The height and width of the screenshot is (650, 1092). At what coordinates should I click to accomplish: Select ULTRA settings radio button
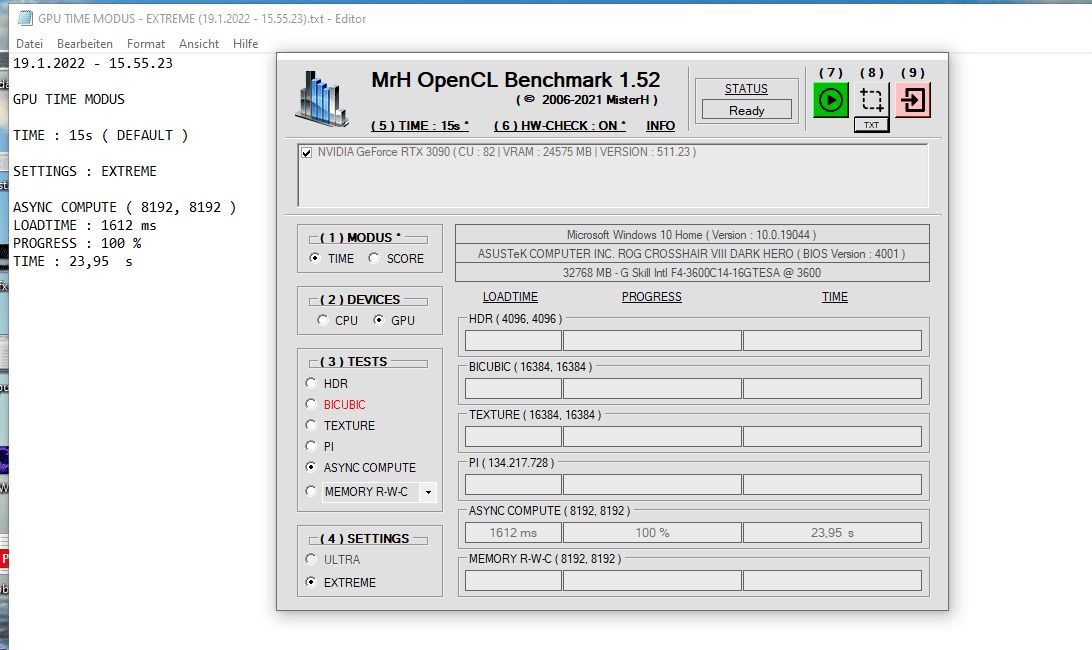(x=311, y=559)
